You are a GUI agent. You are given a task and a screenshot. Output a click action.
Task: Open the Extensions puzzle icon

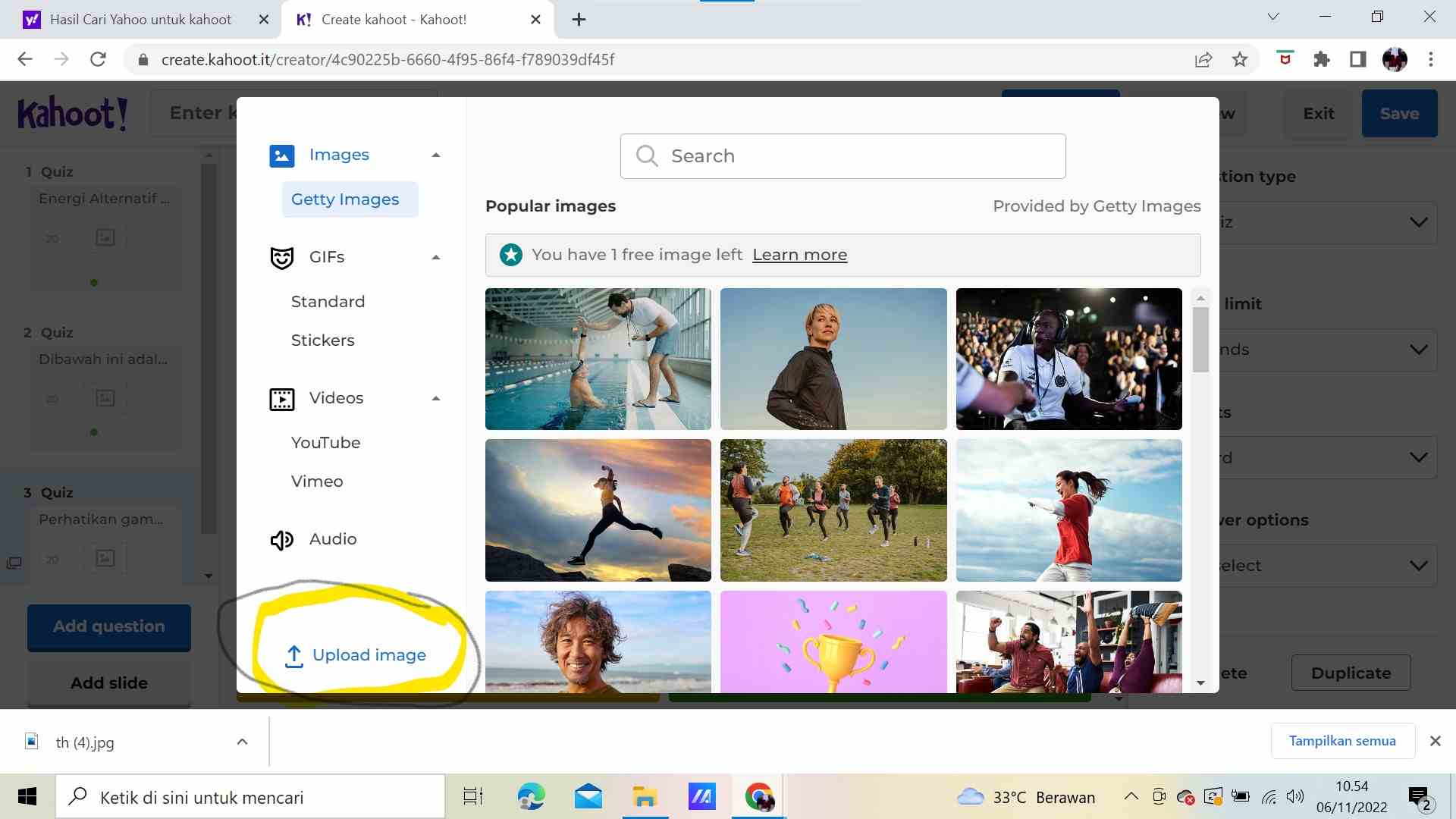coord(1322,59)
